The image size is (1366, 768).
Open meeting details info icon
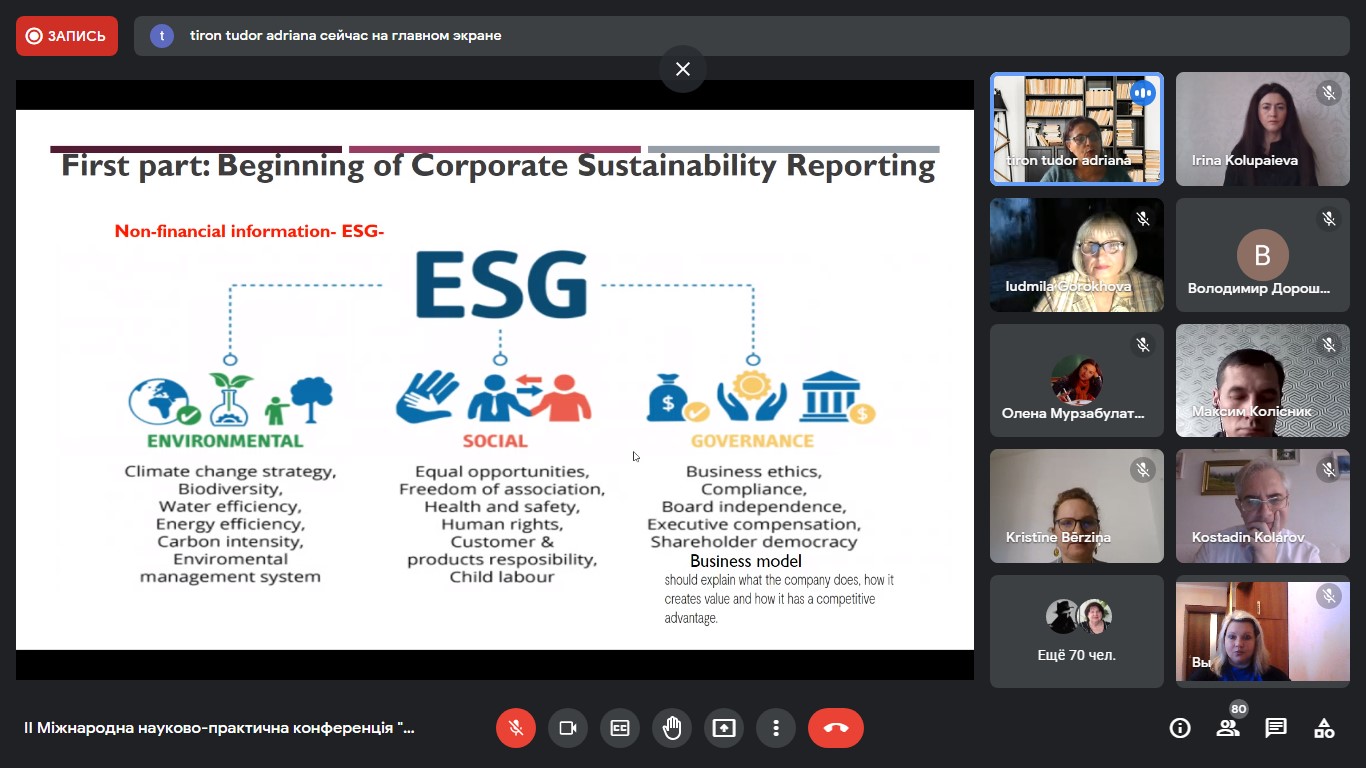pos(1180,728)
